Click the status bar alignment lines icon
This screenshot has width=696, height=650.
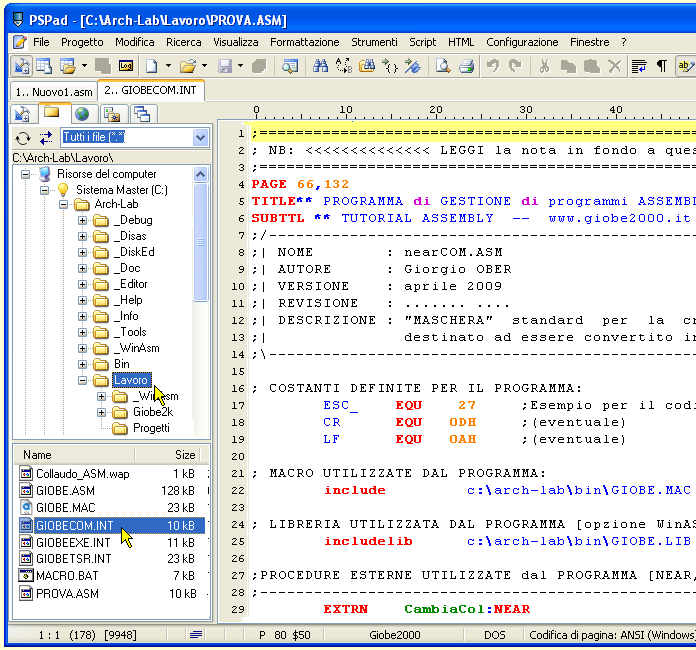tap(196, 635)
